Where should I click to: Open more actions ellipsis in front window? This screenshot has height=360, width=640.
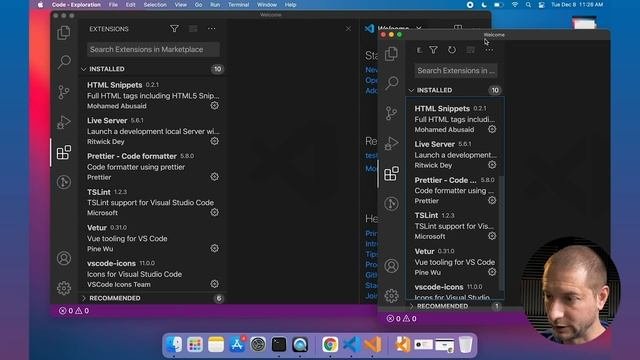pos(489,50)
